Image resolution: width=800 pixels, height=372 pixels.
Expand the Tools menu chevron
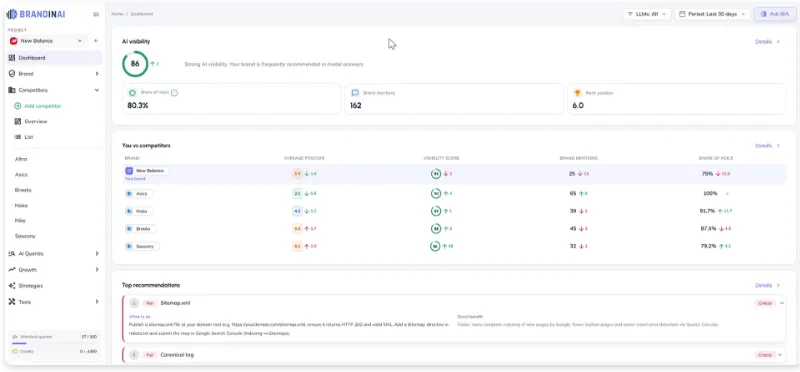97,302
